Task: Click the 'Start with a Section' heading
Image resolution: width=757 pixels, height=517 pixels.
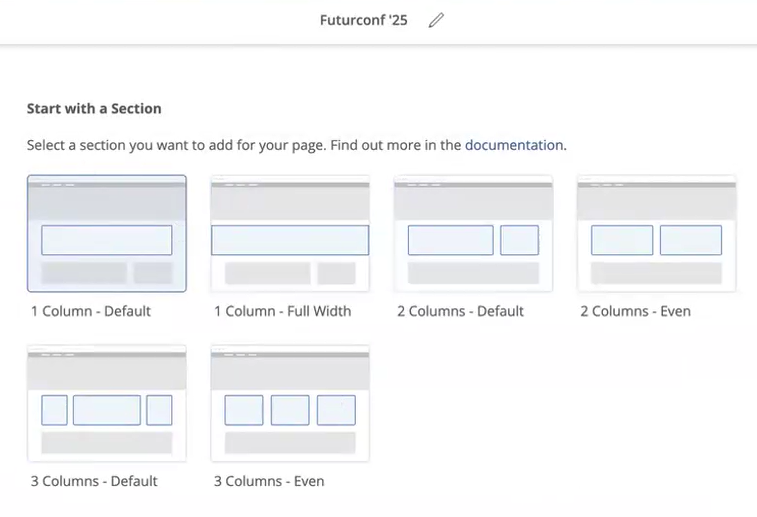Action: coord(94,109)
